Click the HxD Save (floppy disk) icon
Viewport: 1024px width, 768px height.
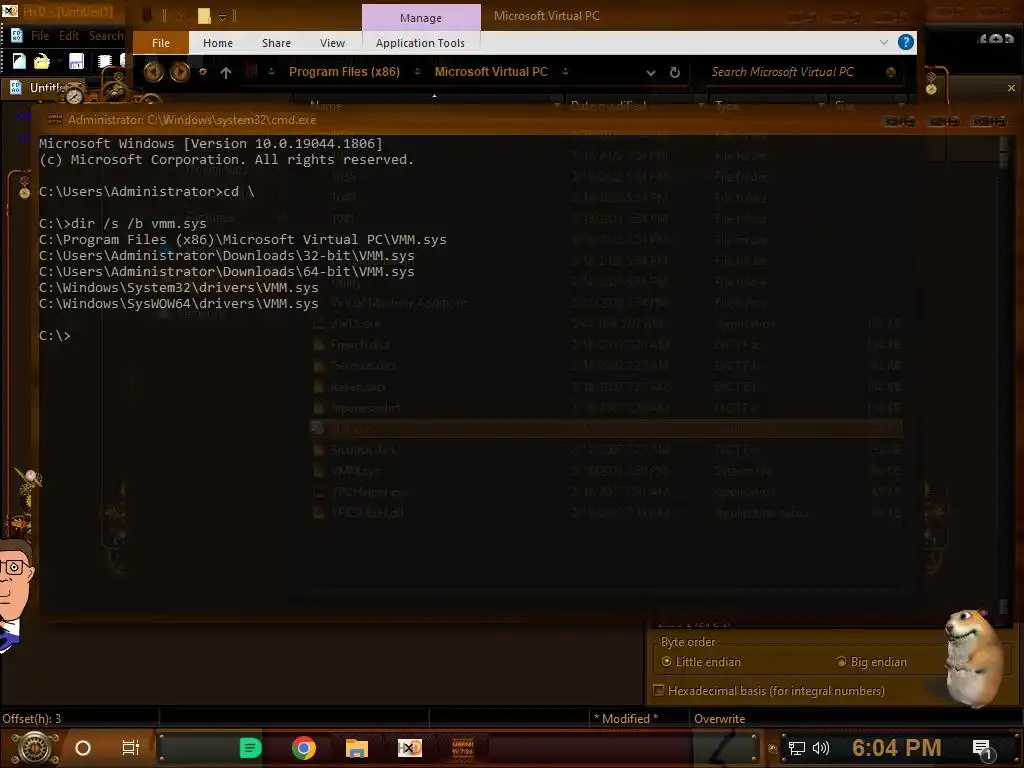tap(76, 61)
